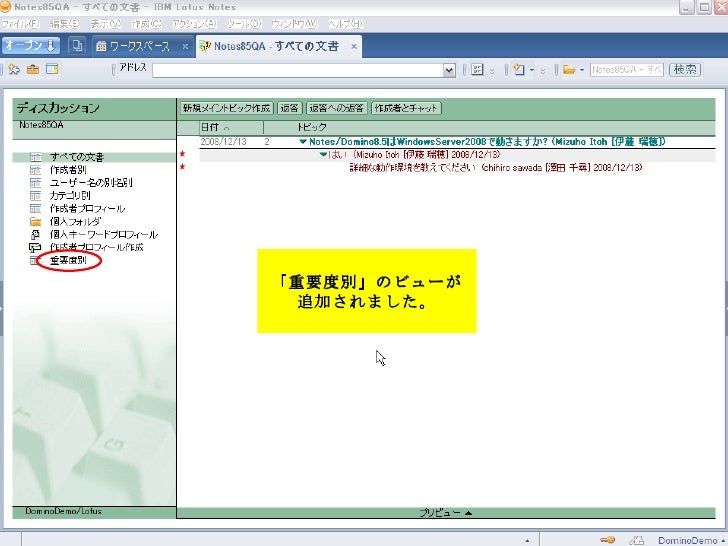Image resolution: width=728 pixels, height=546 pixels.
Task: Select the 2008/12/13 date cell
Action: [x=223, y=142]
